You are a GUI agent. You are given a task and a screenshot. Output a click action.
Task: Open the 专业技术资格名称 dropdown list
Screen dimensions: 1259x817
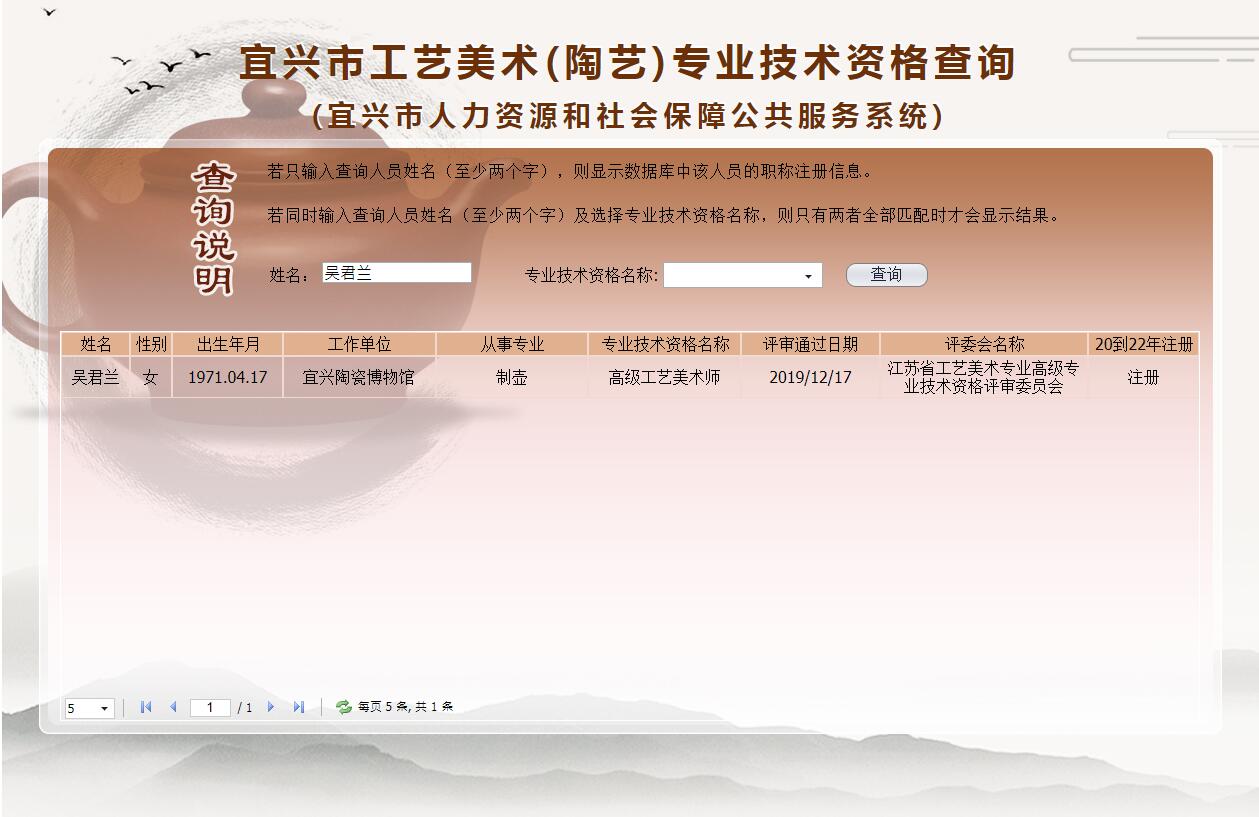(x=743, y=274)
